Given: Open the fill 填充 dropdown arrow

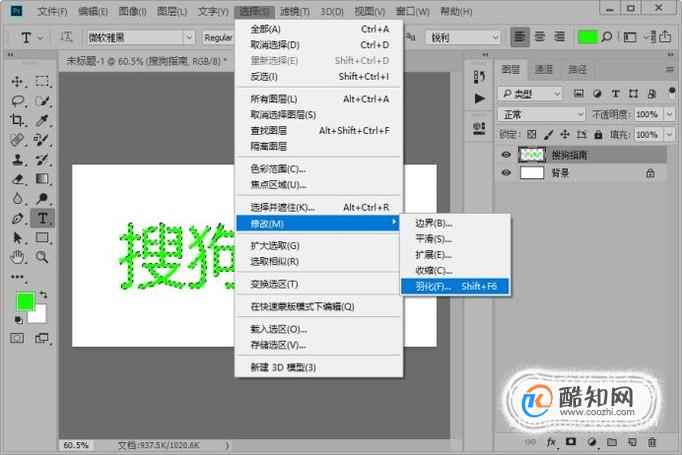Looking at the screenshot, I should click(x=669, y=134).
